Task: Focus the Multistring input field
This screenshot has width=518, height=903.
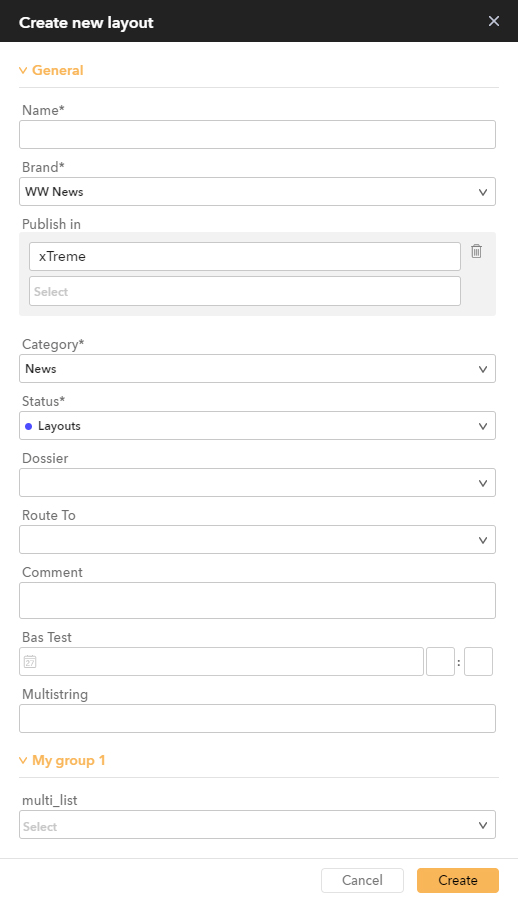Action: point(258,719)
